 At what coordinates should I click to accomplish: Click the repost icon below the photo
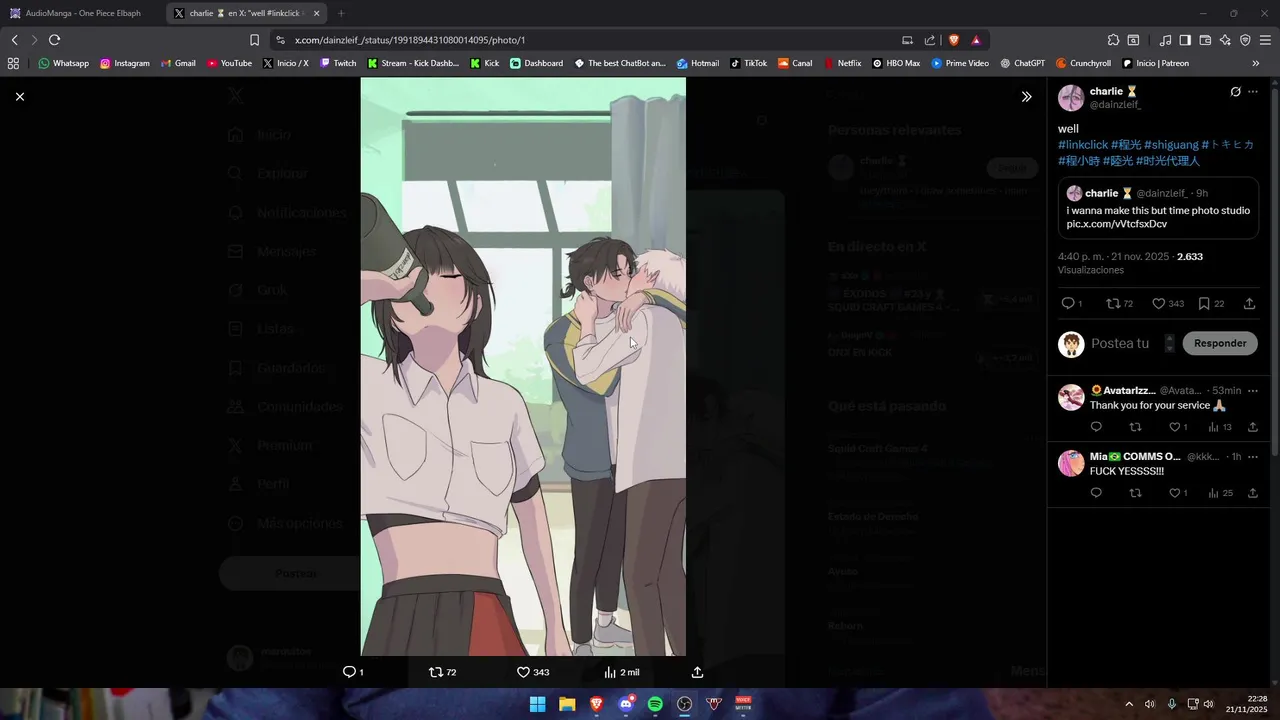(435, 672)
